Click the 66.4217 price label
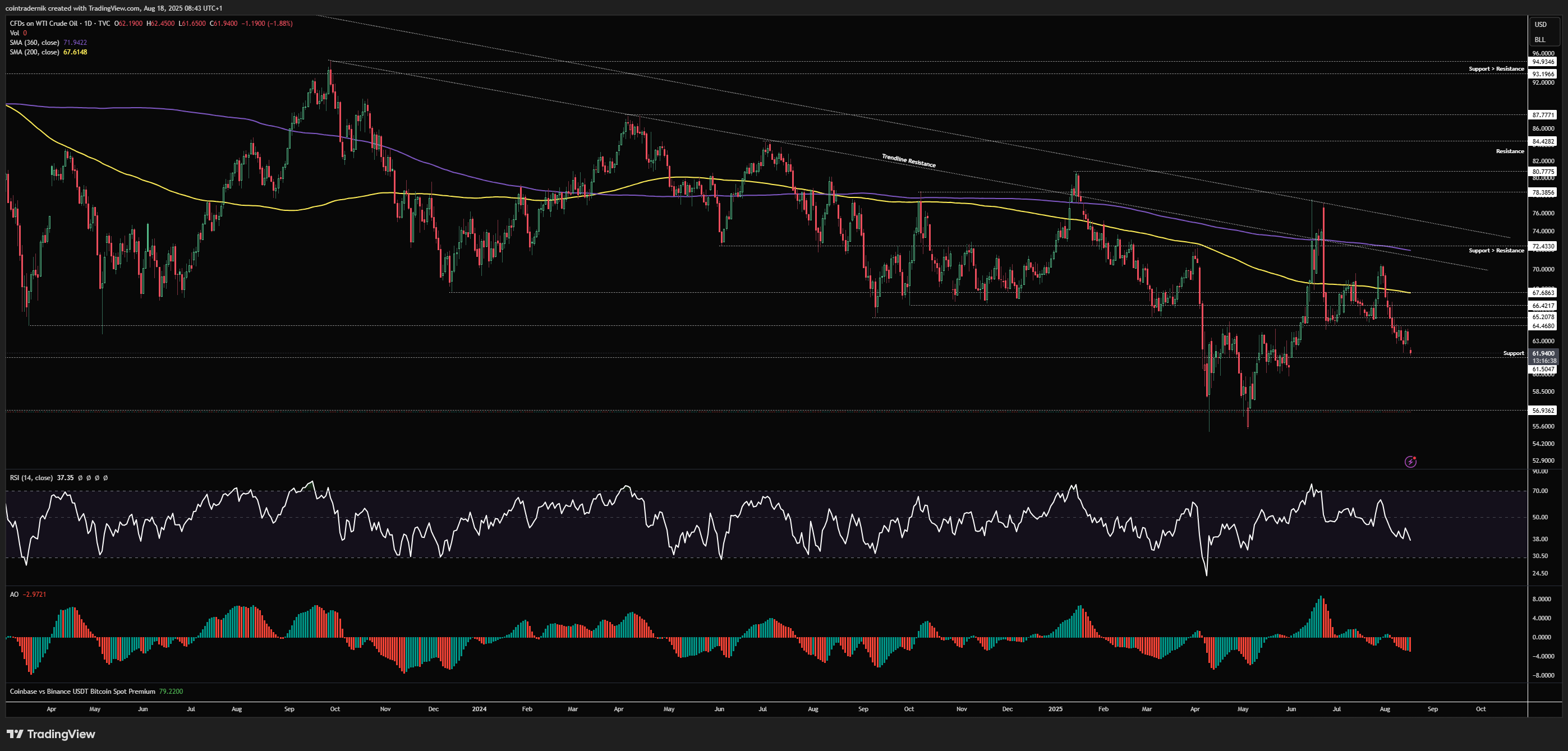1568x751 pixels. [1543, 306]
